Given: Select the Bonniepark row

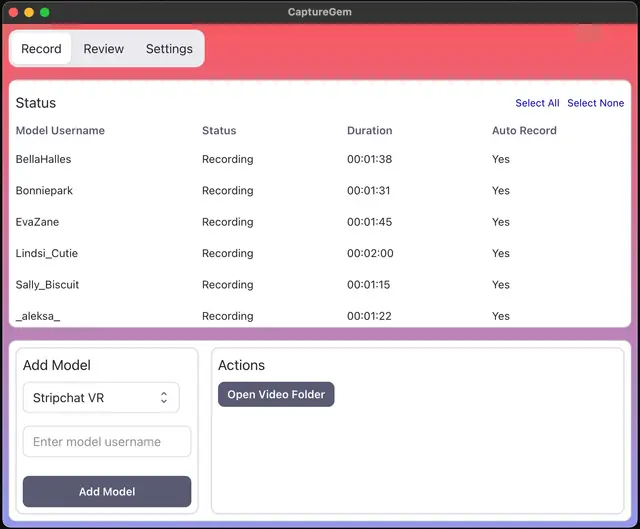Looking at the screenshot, I should [x=44, y=191].
